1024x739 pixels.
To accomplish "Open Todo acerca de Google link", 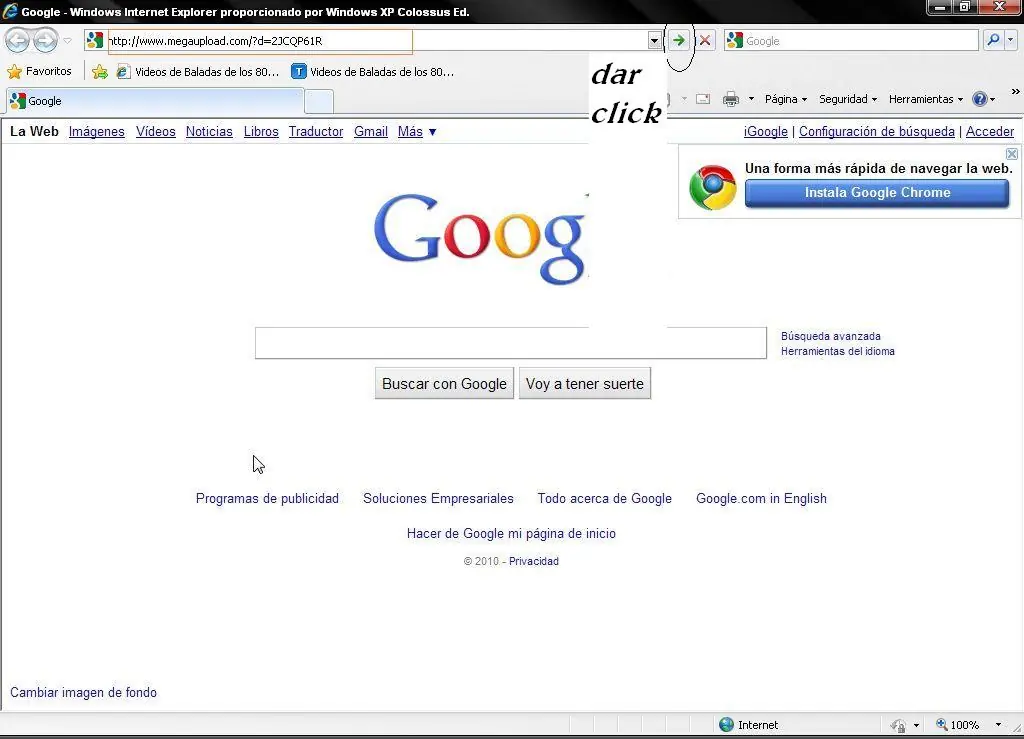I will [x=605, y=498].
